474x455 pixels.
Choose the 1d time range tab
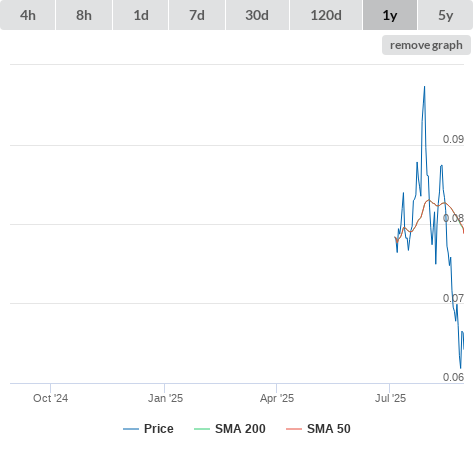141,15
